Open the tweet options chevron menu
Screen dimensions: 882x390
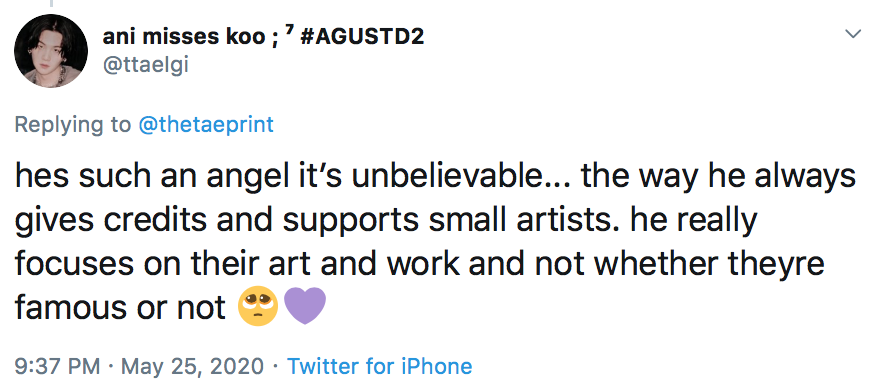click(853, 34)
